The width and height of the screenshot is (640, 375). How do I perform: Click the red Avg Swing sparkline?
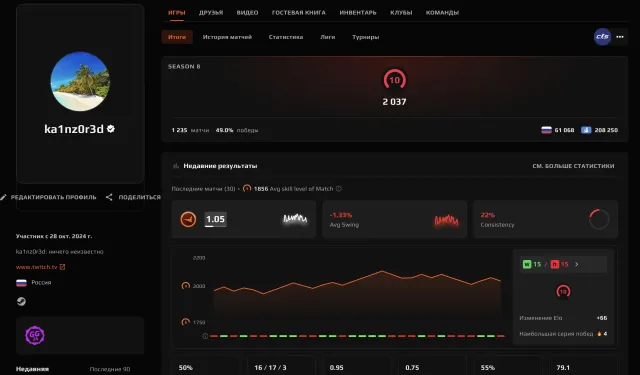tap(446, 220)
